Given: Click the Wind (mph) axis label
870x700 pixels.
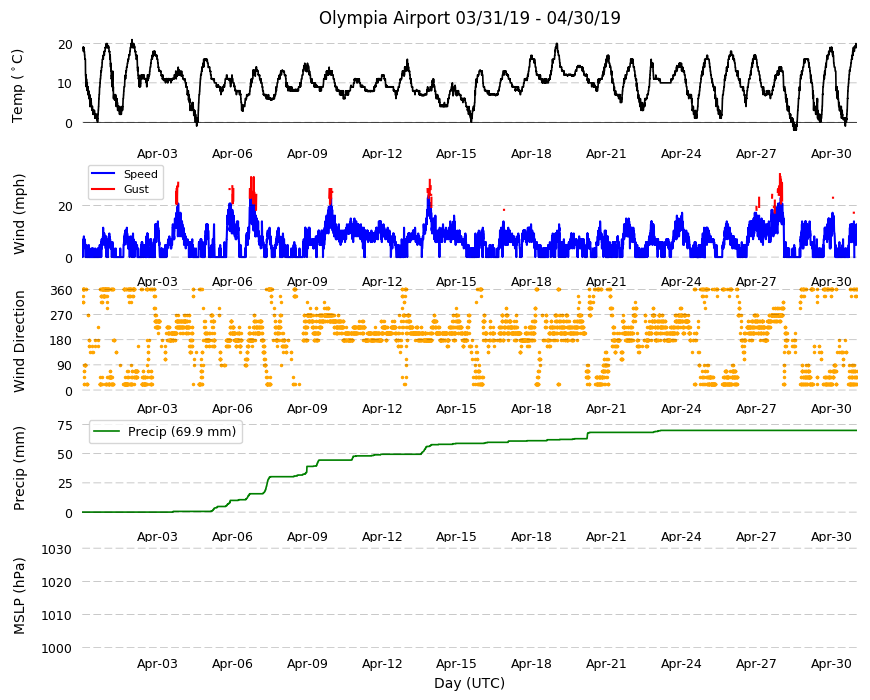Looking at the screenshot, I should pos(19,214).
